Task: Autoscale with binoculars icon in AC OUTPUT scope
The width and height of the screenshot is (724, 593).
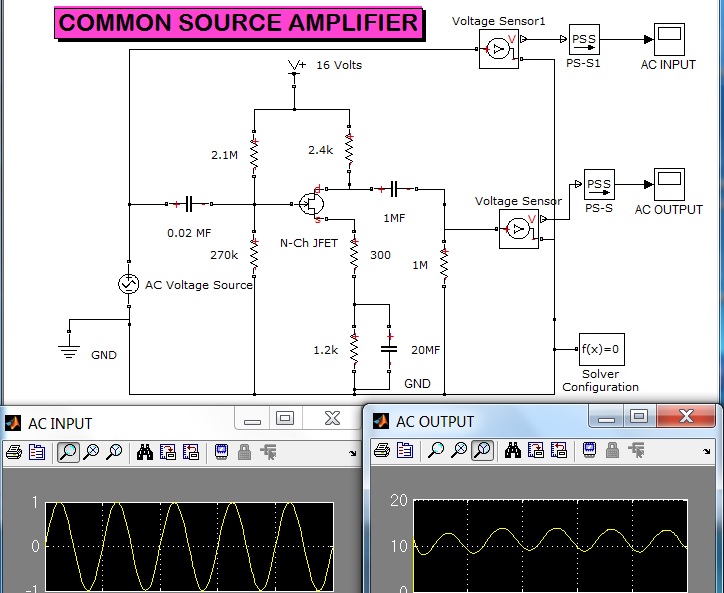Action: click(513, 450)
